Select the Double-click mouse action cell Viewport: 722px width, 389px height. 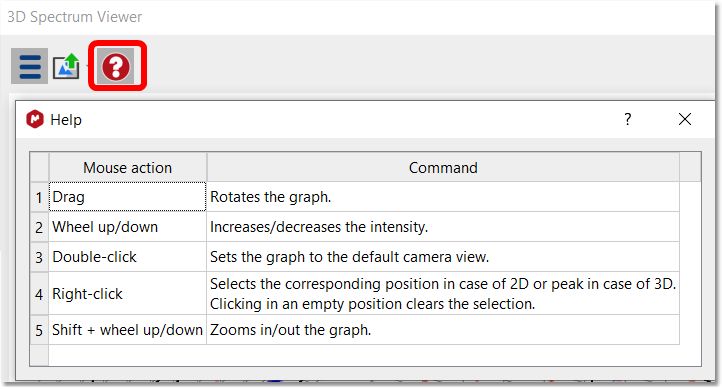pos(128,256)
